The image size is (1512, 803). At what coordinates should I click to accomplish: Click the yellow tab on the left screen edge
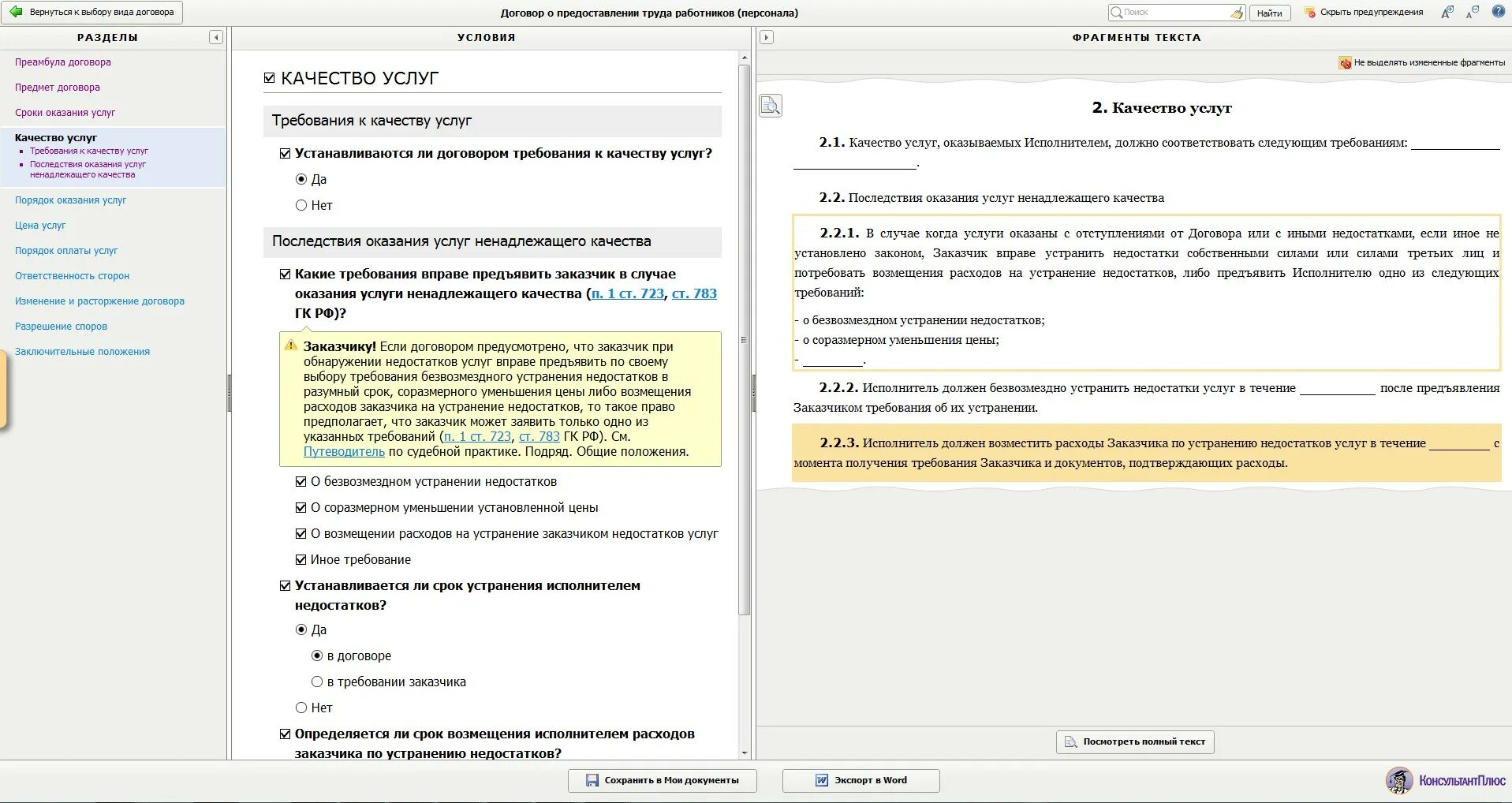point(3,390)
